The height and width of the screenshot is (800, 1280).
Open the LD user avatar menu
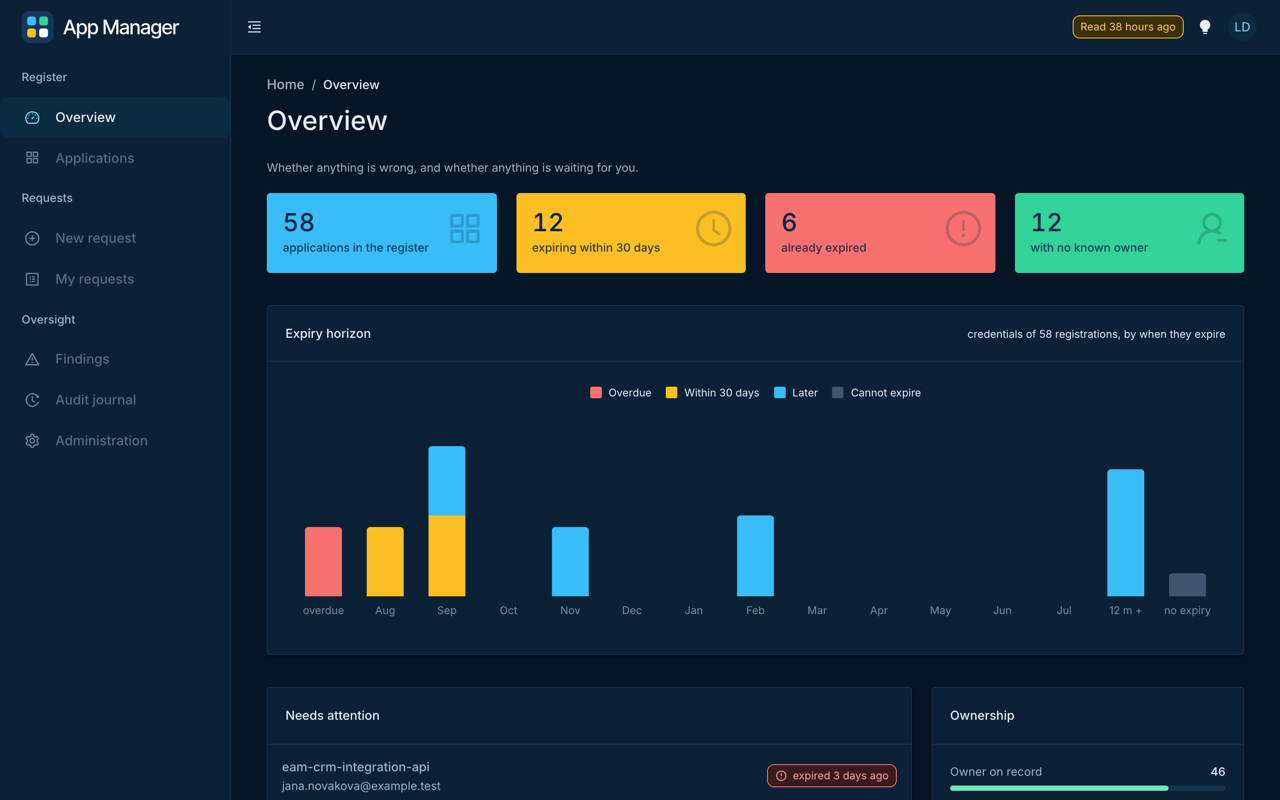coord(1242,27)
